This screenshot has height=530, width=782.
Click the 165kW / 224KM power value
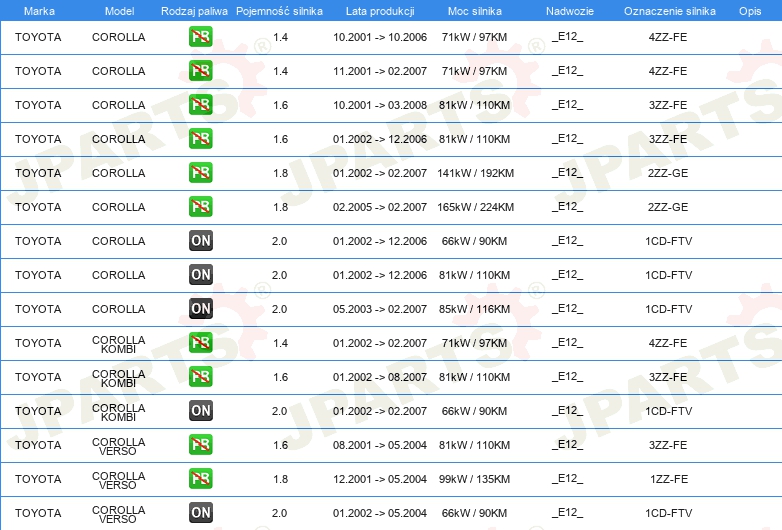pyautogui.click(x=475, y=207)
